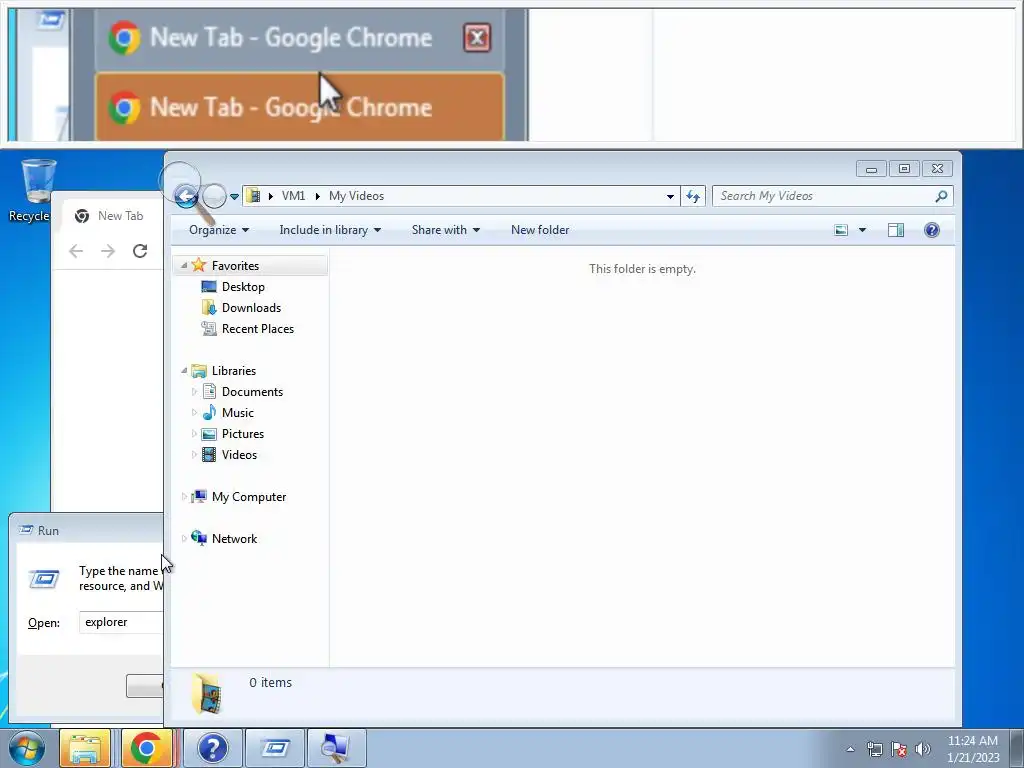This screenshot has width=1024, height=768.
Task: Reload the Chrome page
Action: point(140,251)
